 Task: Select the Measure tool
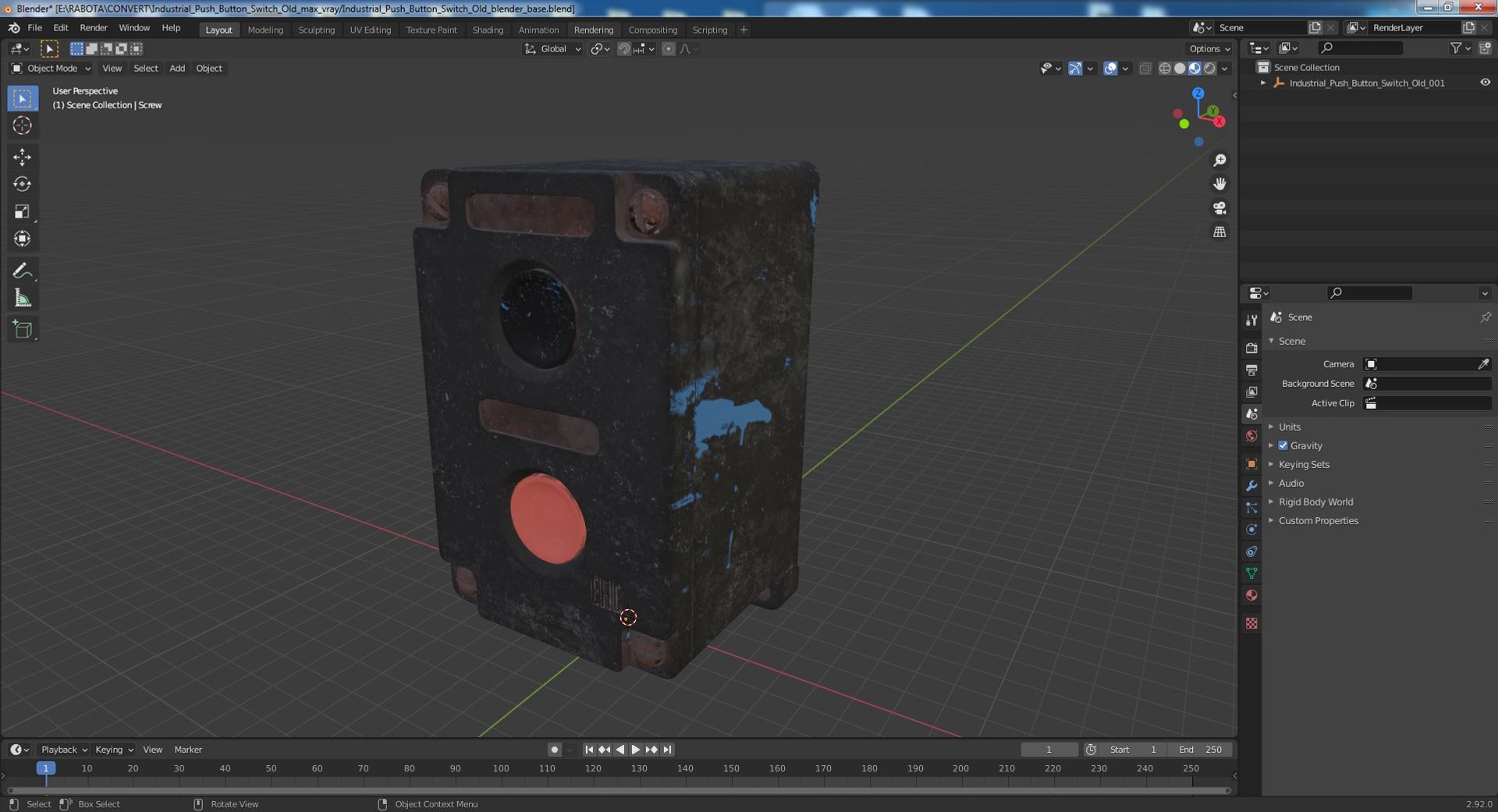(x=22, y=298)
